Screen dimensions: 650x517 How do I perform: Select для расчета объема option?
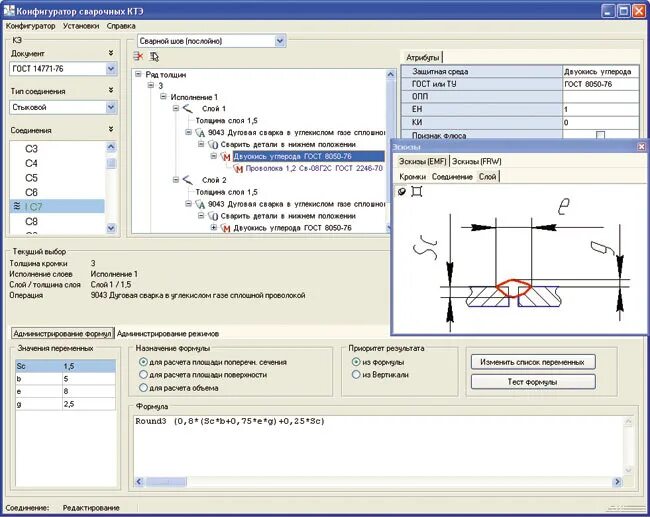click(143, 388)
